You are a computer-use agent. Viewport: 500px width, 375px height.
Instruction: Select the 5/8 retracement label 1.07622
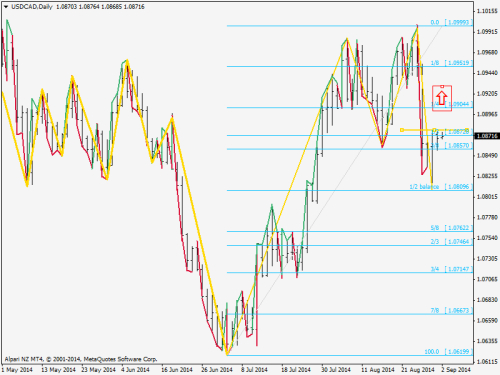click(x=451, y=228)
